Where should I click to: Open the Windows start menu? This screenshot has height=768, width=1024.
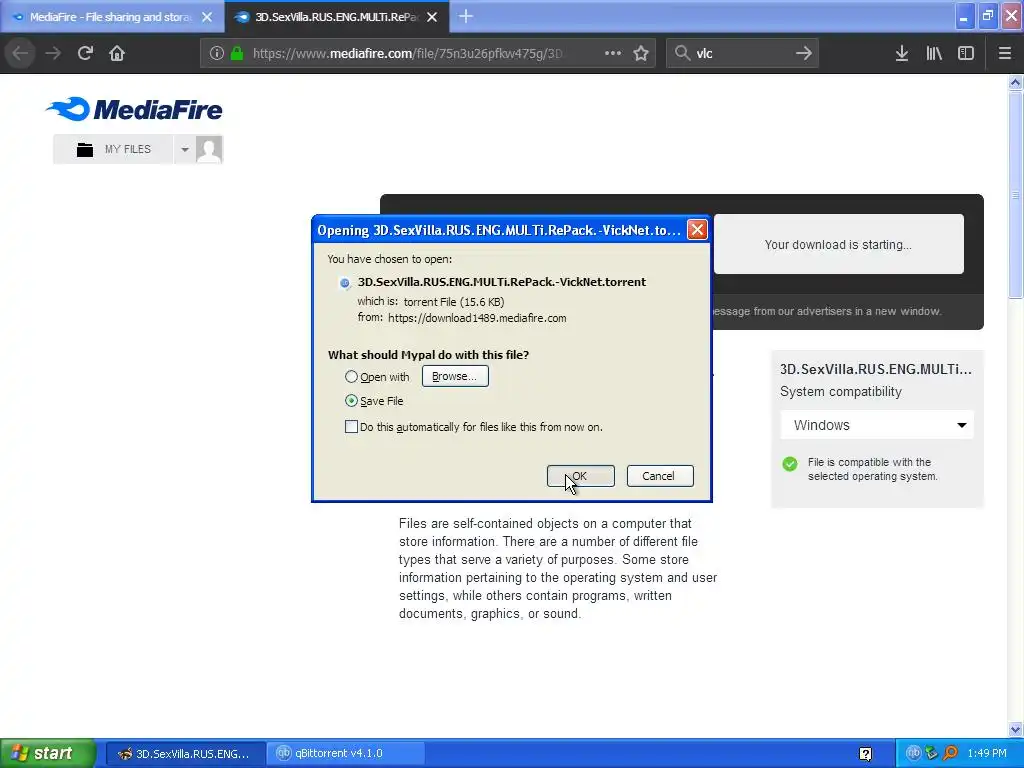(x=48, y=753)
